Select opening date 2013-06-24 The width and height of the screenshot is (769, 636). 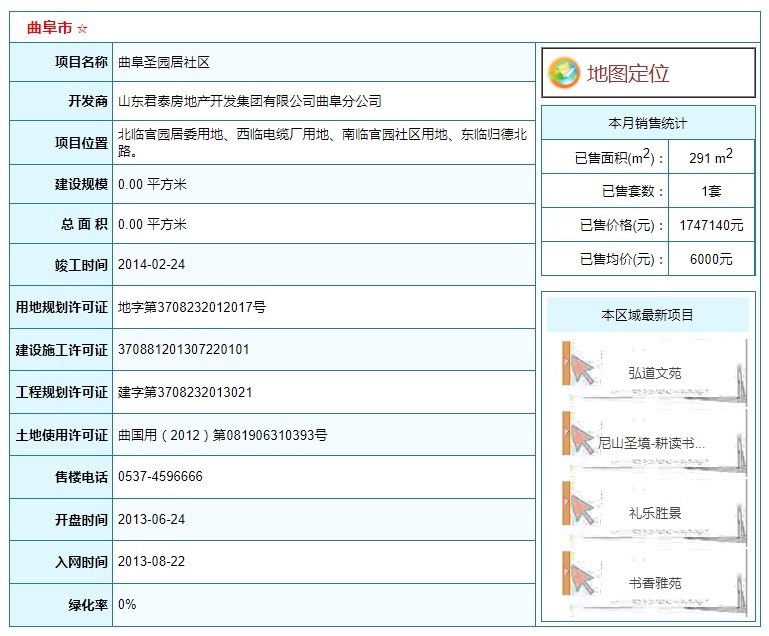tap(152, 519)
